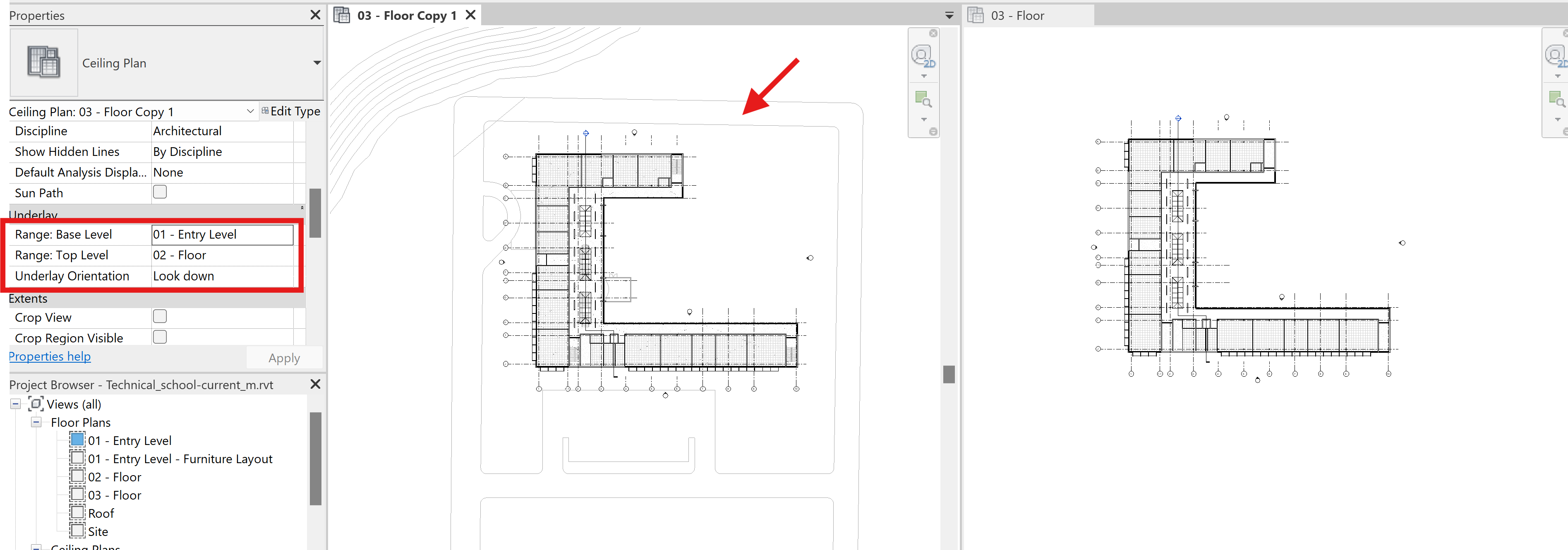Close the Project Browser panel
Image resolution: width=1568 pixels, height=550 pixels.
(315, 384)
